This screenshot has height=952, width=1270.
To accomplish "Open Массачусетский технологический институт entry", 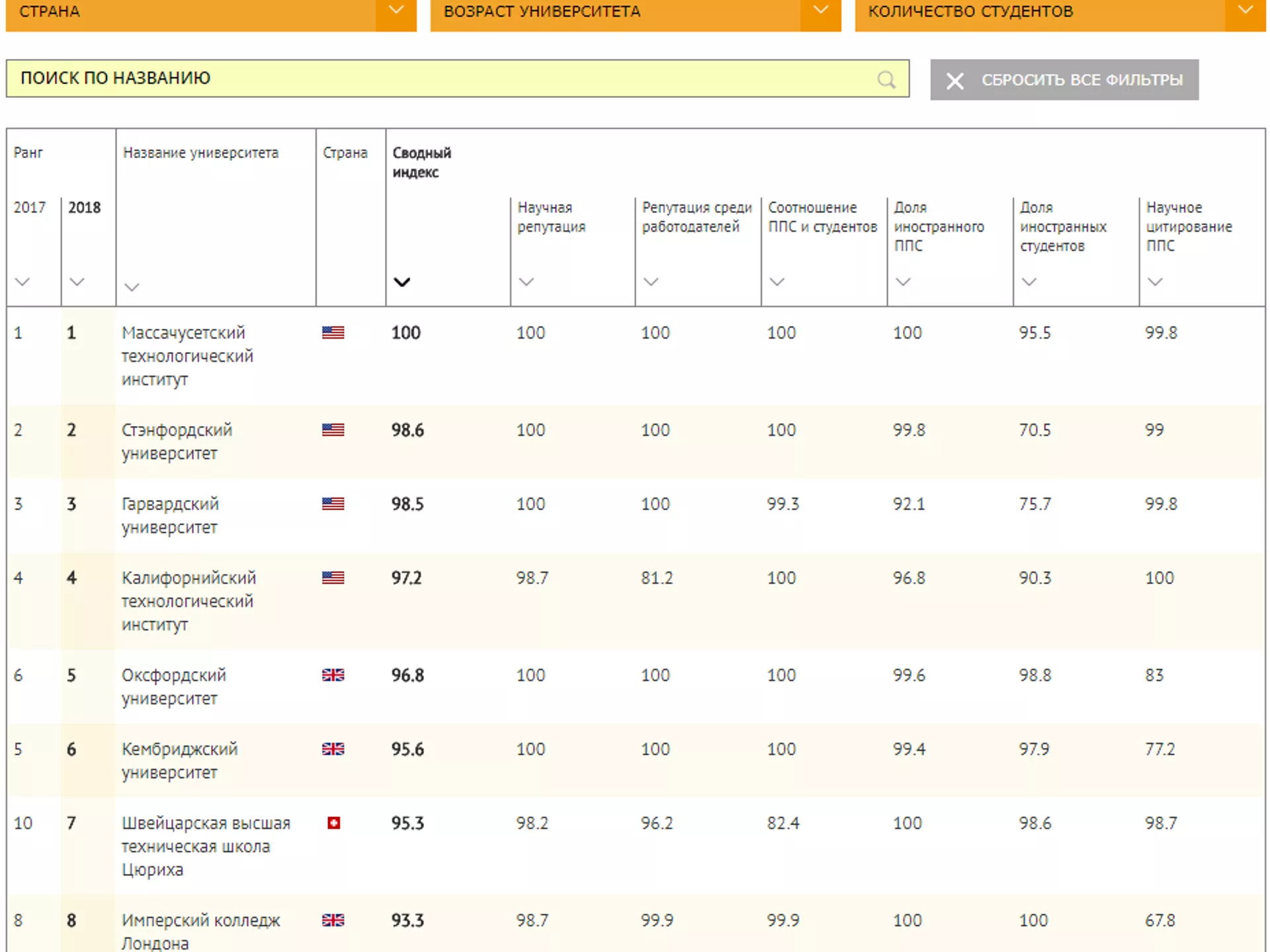I will pos(187,356).
